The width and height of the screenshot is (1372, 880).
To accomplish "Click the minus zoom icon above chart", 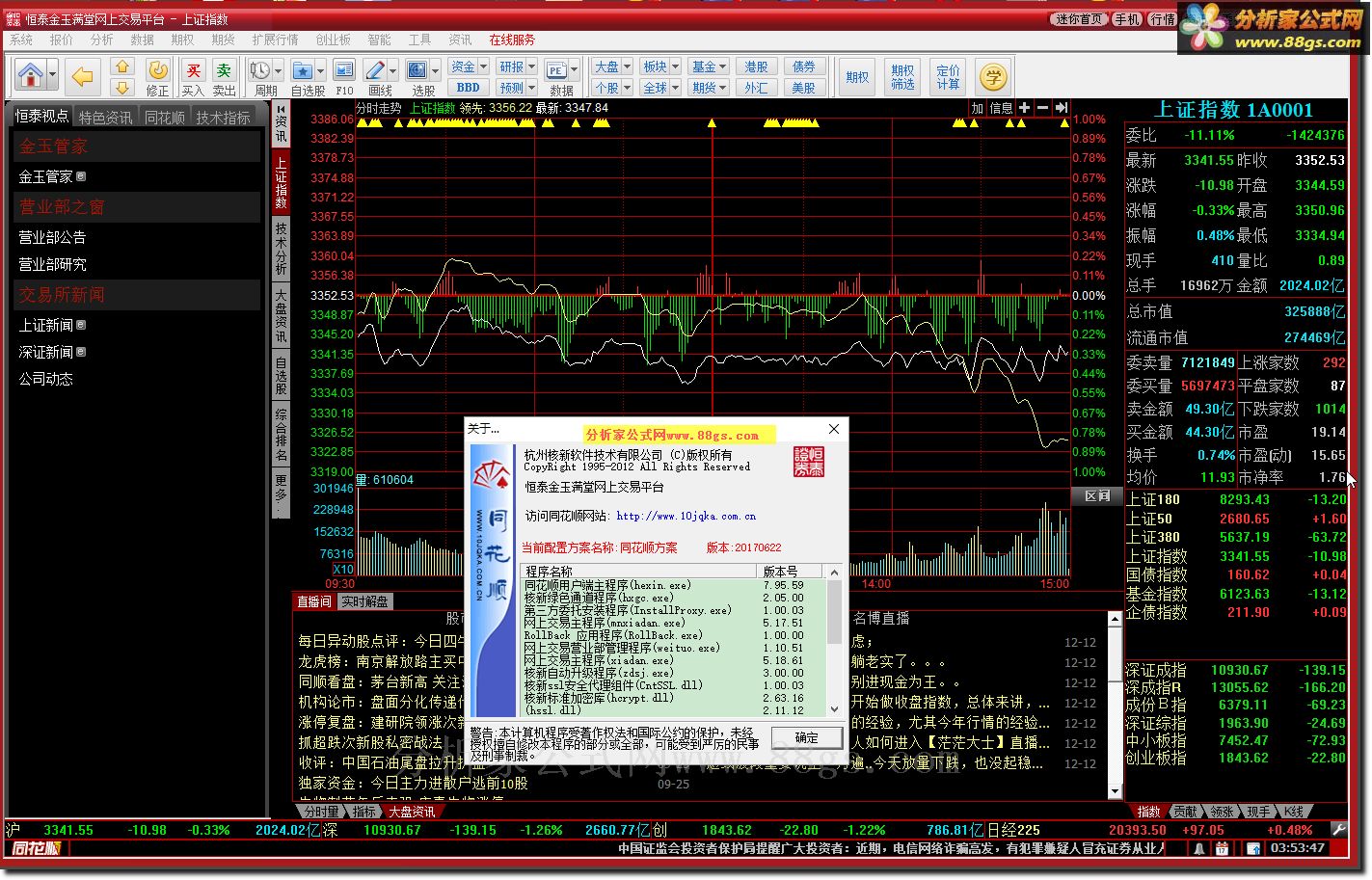I will point(1042,108).
